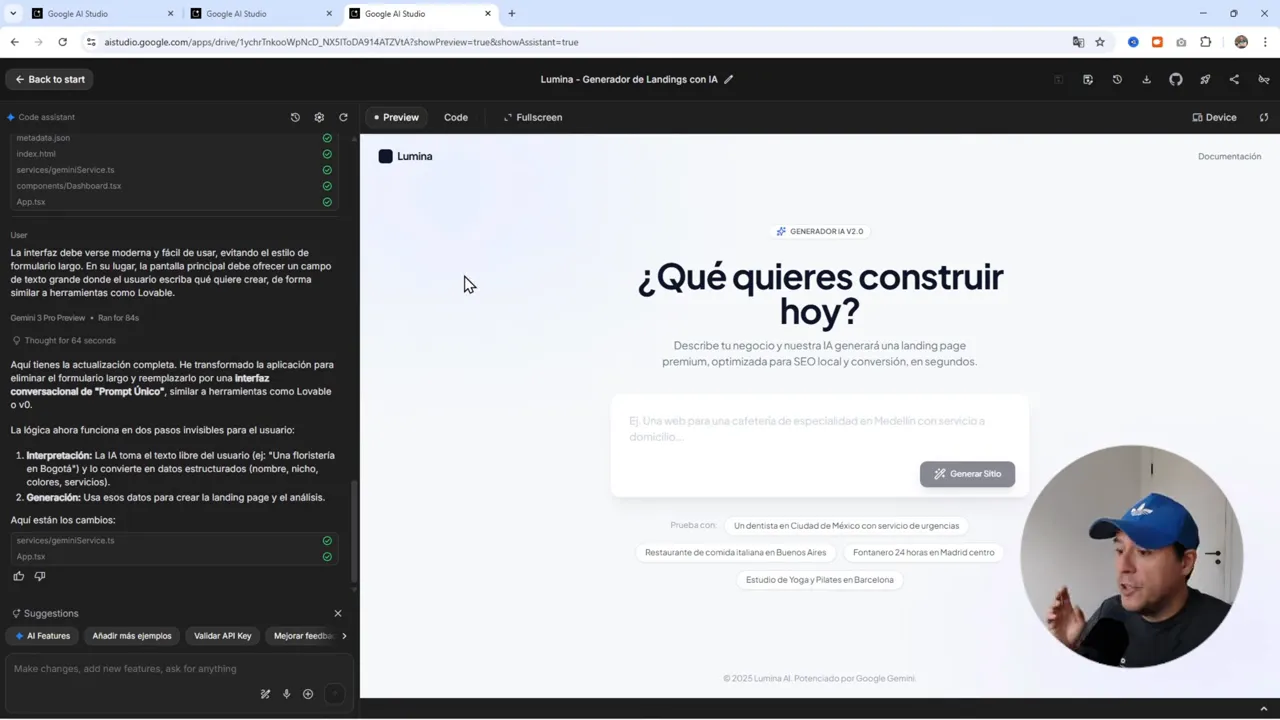Viewport: 1280px width, 720px height.
Task: Open the Documentación link in Lumina preview
Action: 1229,156
